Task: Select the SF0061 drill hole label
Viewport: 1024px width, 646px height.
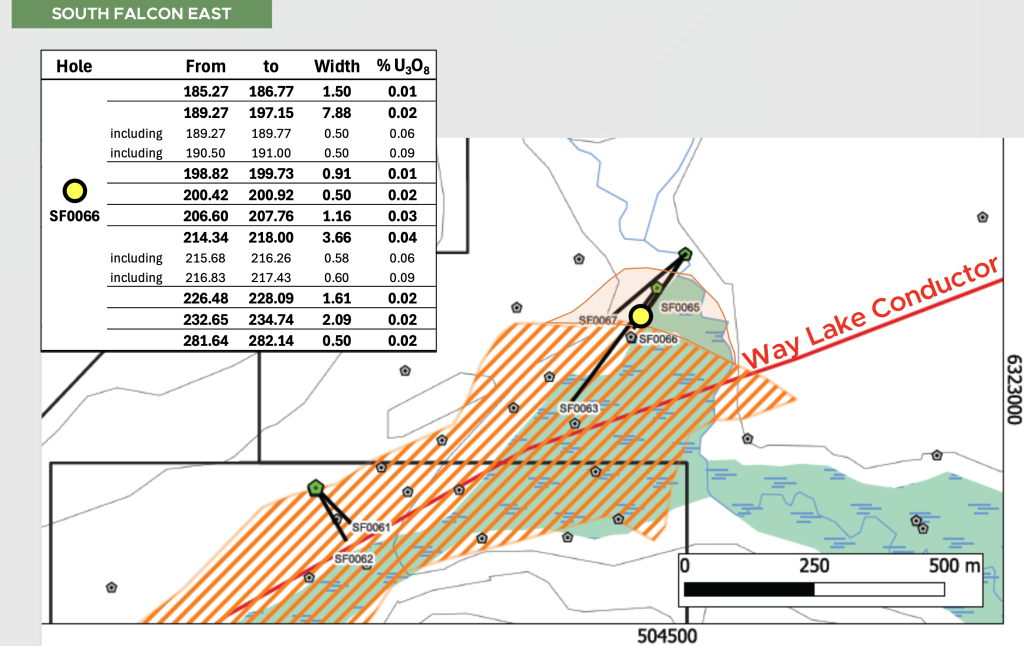Action: coord(370,527)
